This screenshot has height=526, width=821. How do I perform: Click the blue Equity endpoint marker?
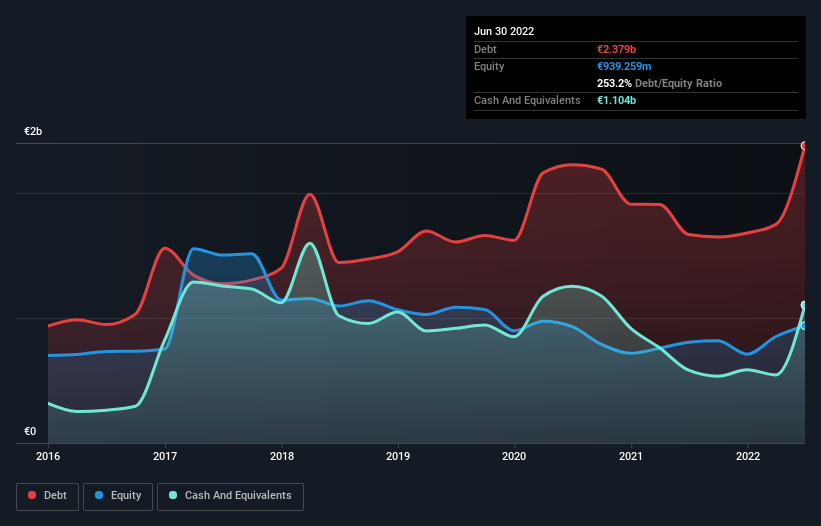click(x=804, y=326)
